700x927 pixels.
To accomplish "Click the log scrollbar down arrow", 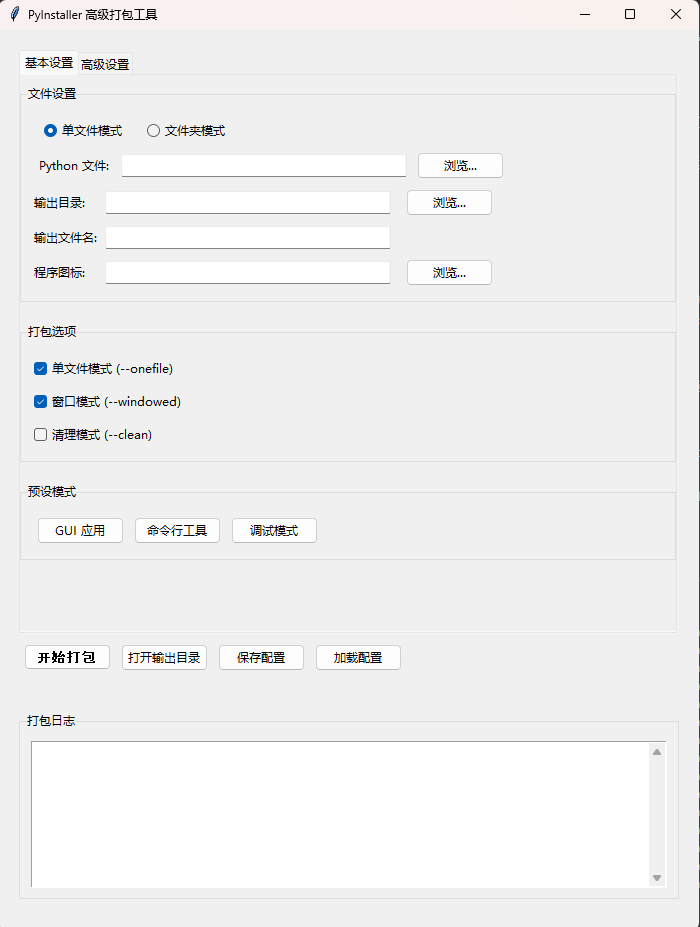I will pyautogui.click(x=657, y=878).
